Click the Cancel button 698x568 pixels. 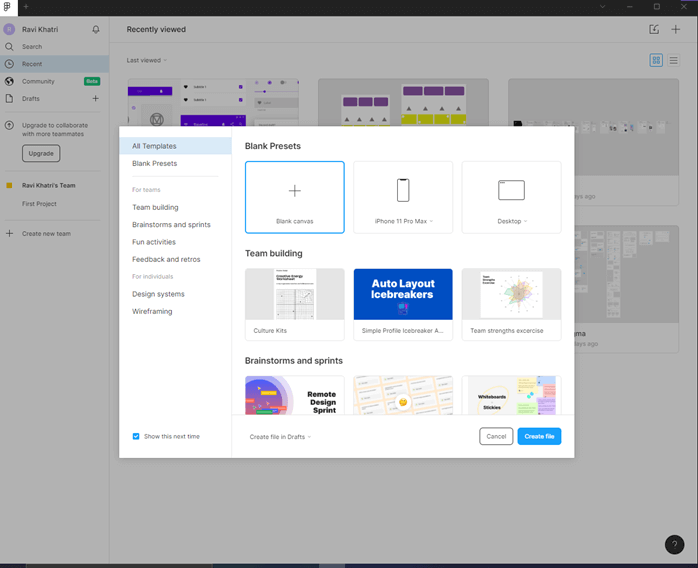click(x=496, y=436)
